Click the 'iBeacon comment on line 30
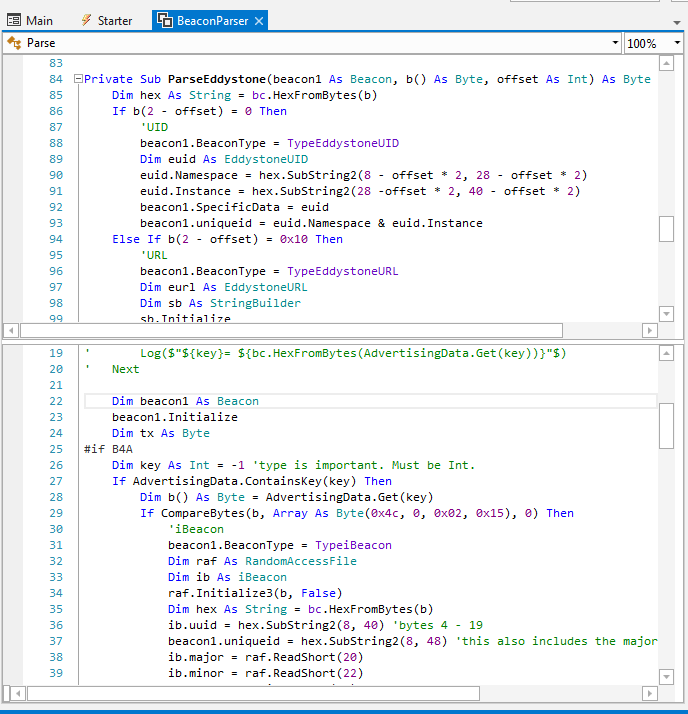Viewport: 688px width, 714px height. 196,529
